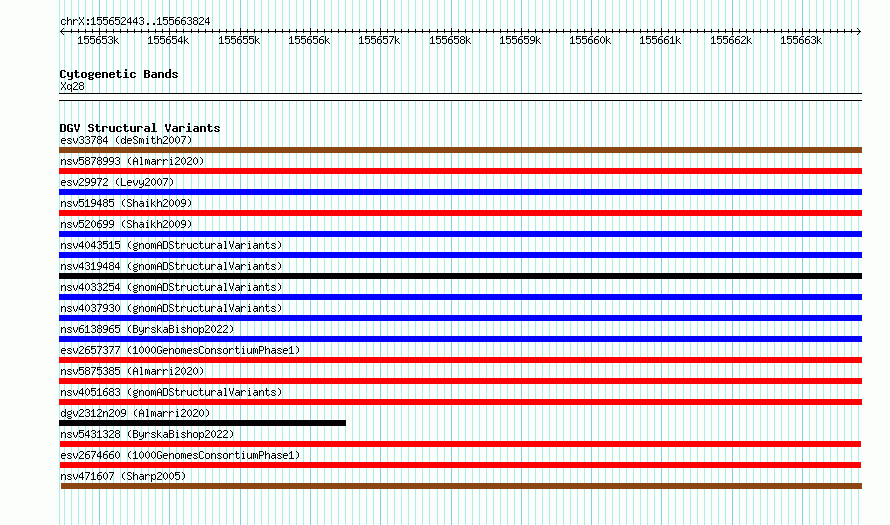The height and width of the screenshot is (525, 890).
Task: Open variant nsv519485 (Shaikh2009) label
Action: coord(126,203)
